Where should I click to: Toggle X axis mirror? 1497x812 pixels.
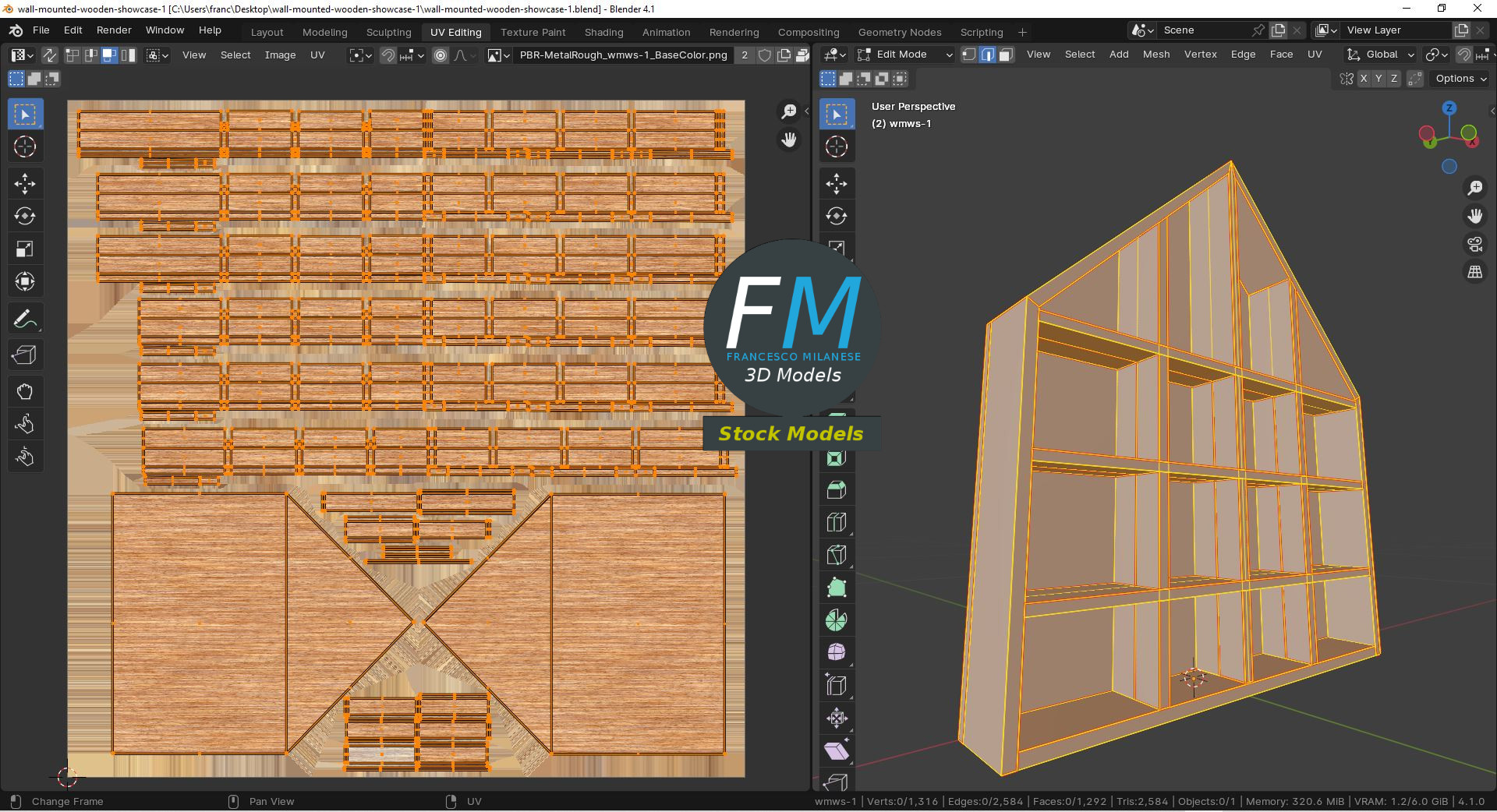point(1364,79)
